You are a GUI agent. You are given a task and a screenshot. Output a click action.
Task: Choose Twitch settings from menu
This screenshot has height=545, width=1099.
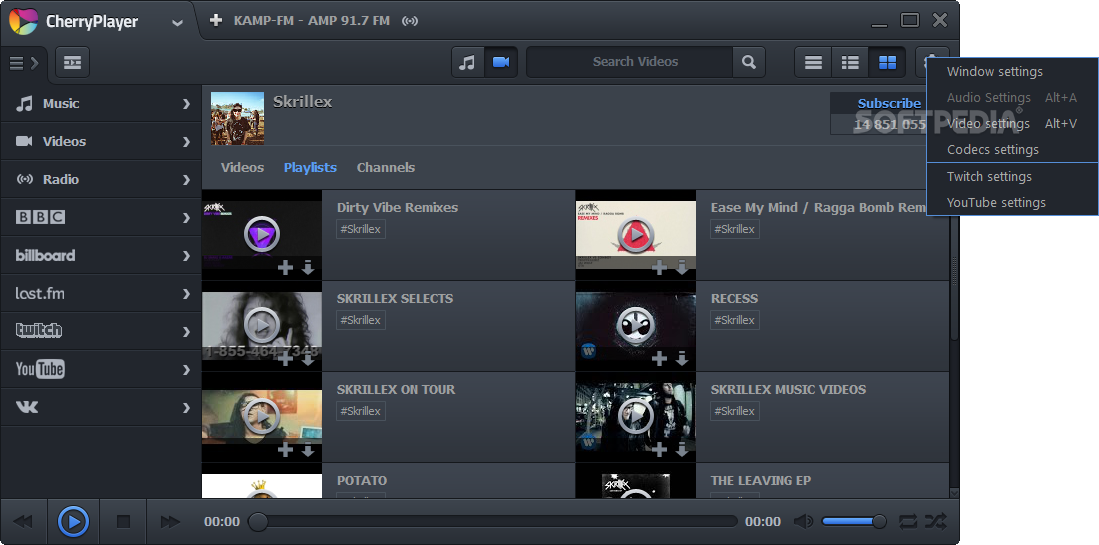pos(1013,177)
